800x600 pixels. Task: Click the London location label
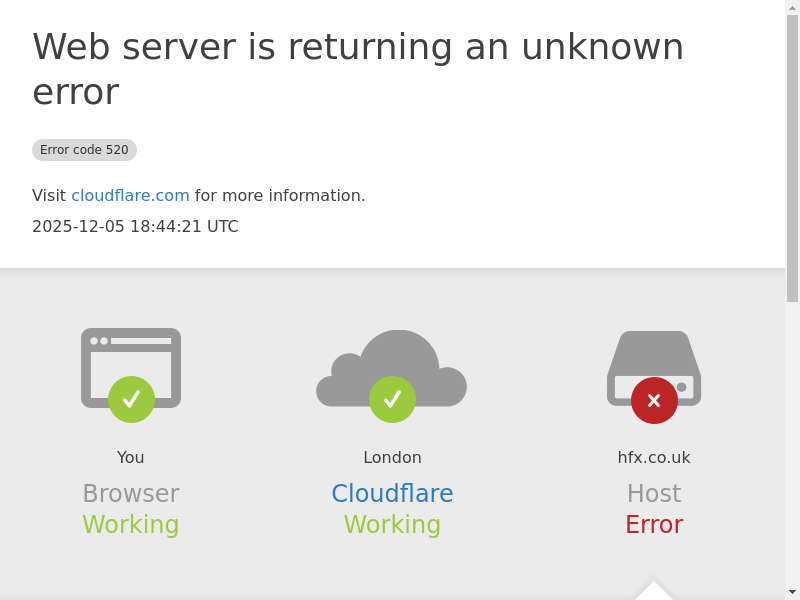click(x=392, y=458)
